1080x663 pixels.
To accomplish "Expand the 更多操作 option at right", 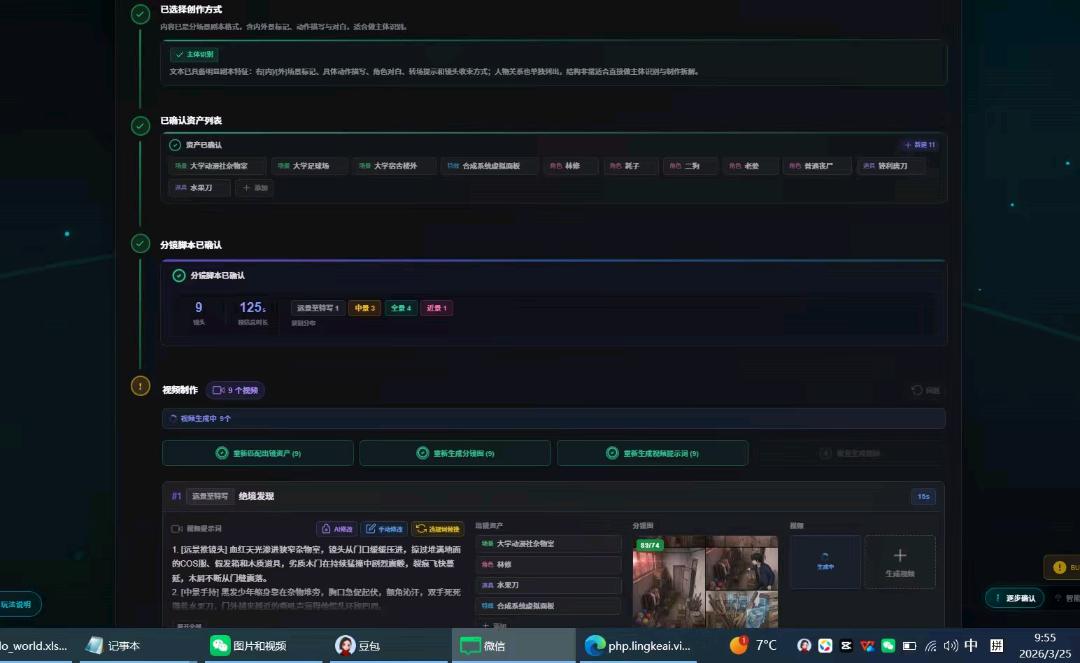I will [1017, 595].
